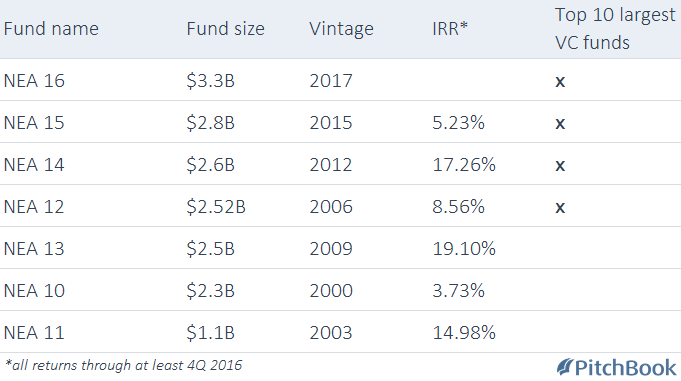Click the NEA 11 fund name
Image resolution: width=681 pixels, height=381 pixels.
(x=34, y=333)
